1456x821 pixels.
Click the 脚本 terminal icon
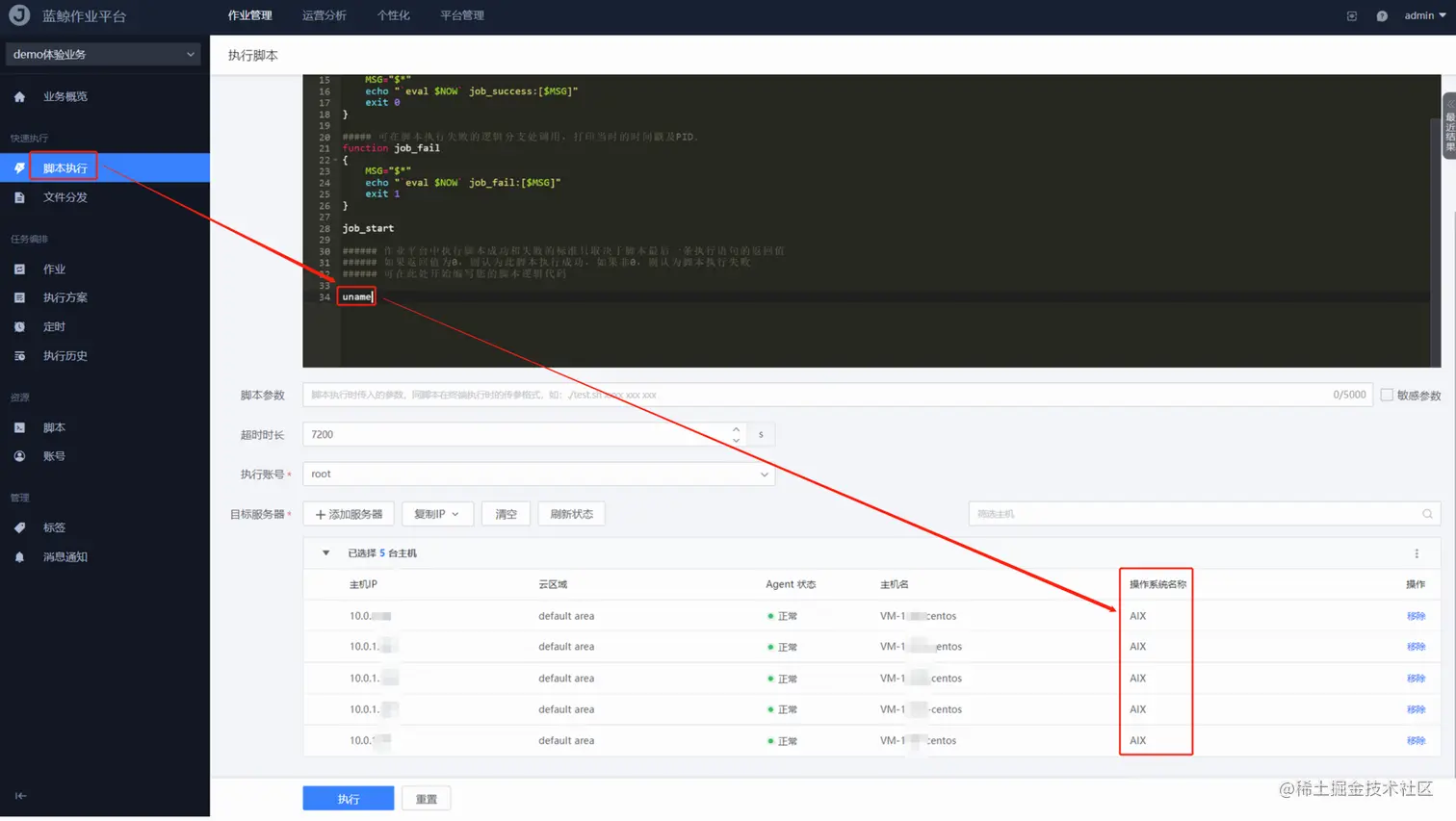click(x=19, y=427)
